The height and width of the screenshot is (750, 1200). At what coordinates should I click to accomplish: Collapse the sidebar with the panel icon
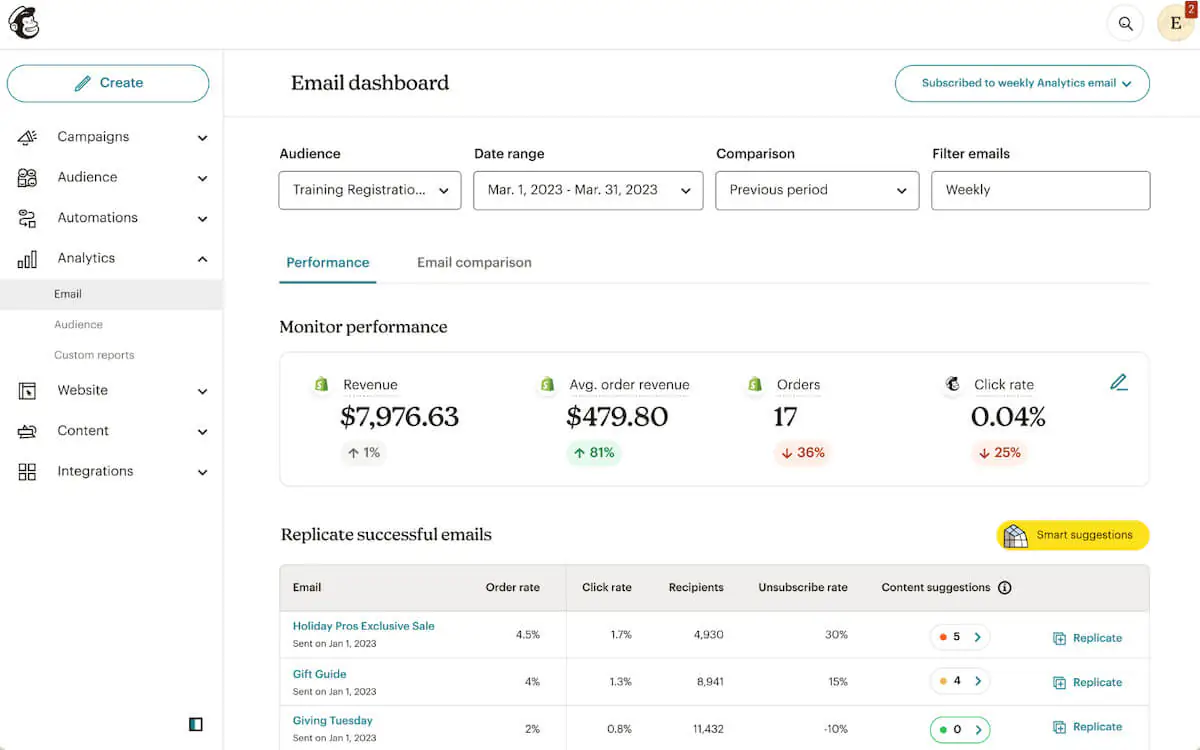pyautogui.click(x=195, y=723)
